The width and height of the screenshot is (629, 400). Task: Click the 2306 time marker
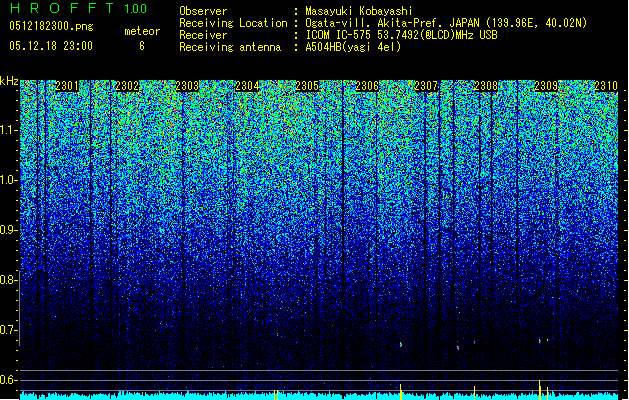point(367,86)
